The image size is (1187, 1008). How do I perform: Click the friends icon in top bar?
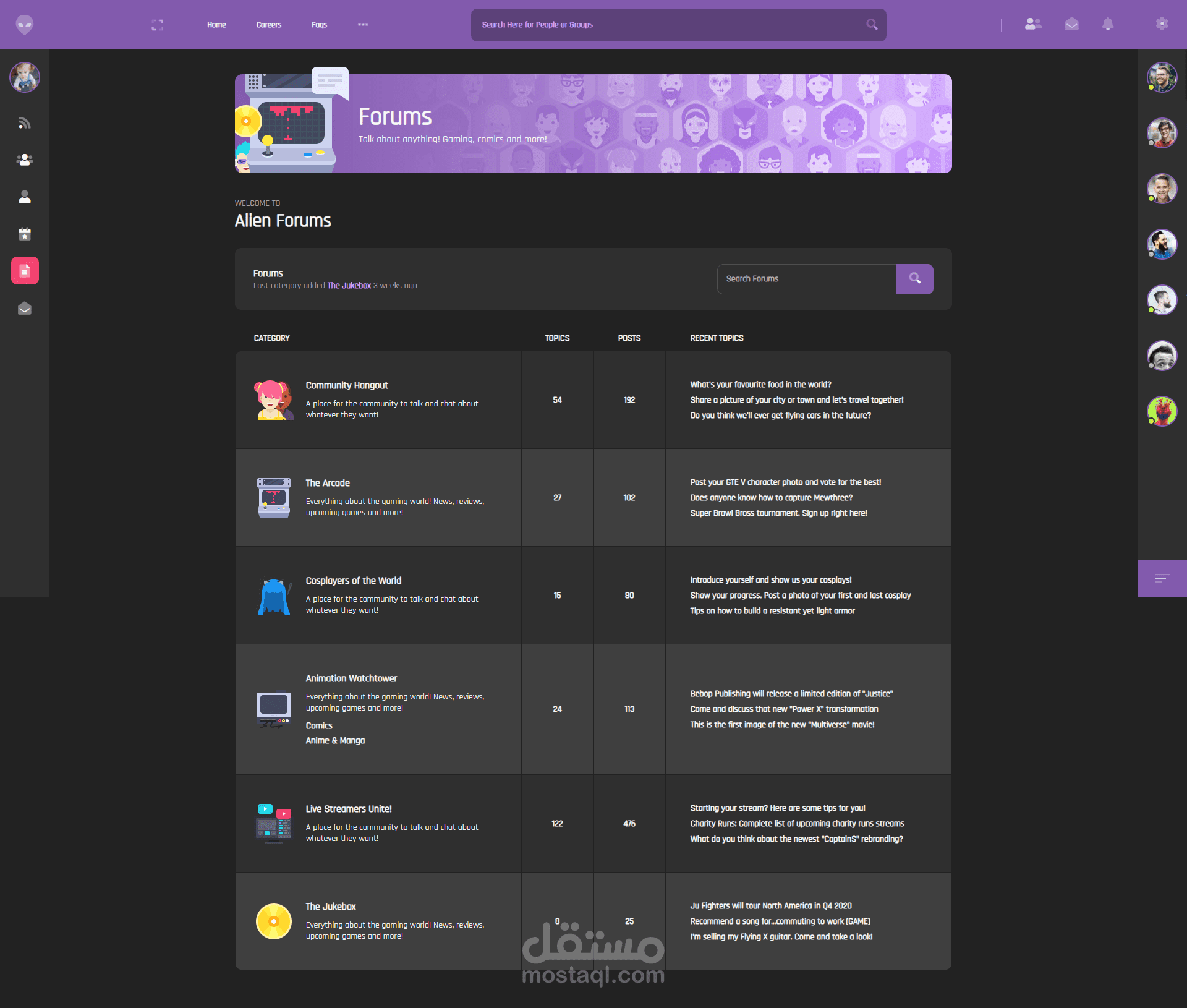pyautogui.click(x=1032, y=24)
